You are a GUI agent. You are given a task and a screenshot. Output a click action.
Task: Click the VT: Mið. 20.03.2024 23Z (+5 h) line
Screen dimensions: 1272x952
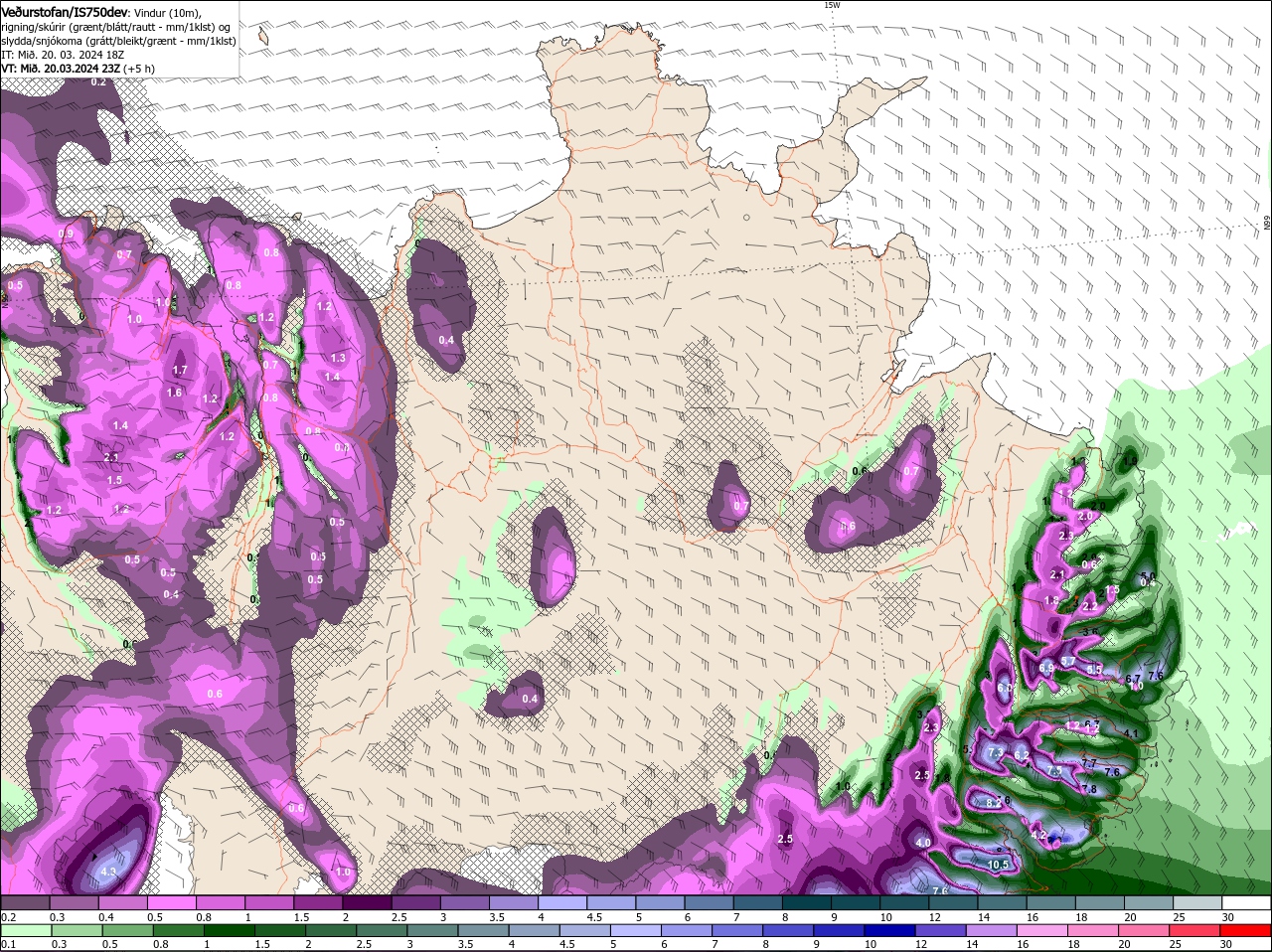pos(78,69)
